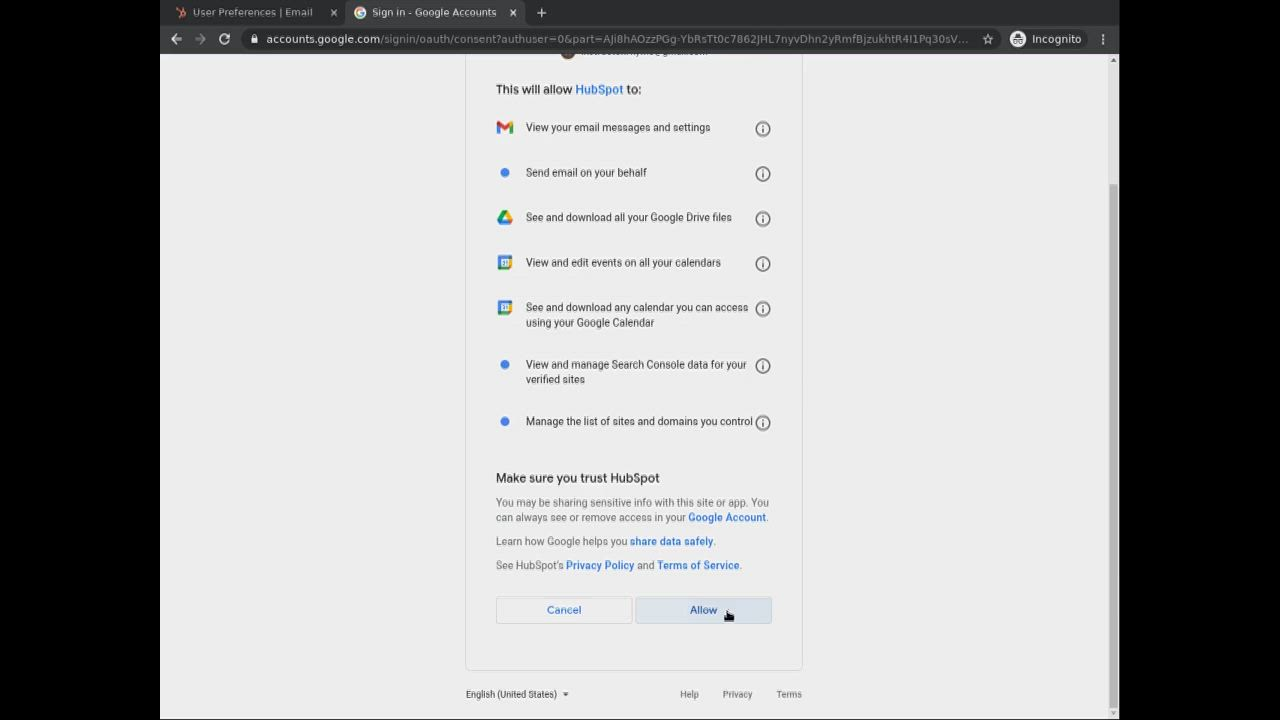The image size is (1280, 720).
Task: Open info for See and download any calendar
Action: pyautogui.click(x=763, y=308)
